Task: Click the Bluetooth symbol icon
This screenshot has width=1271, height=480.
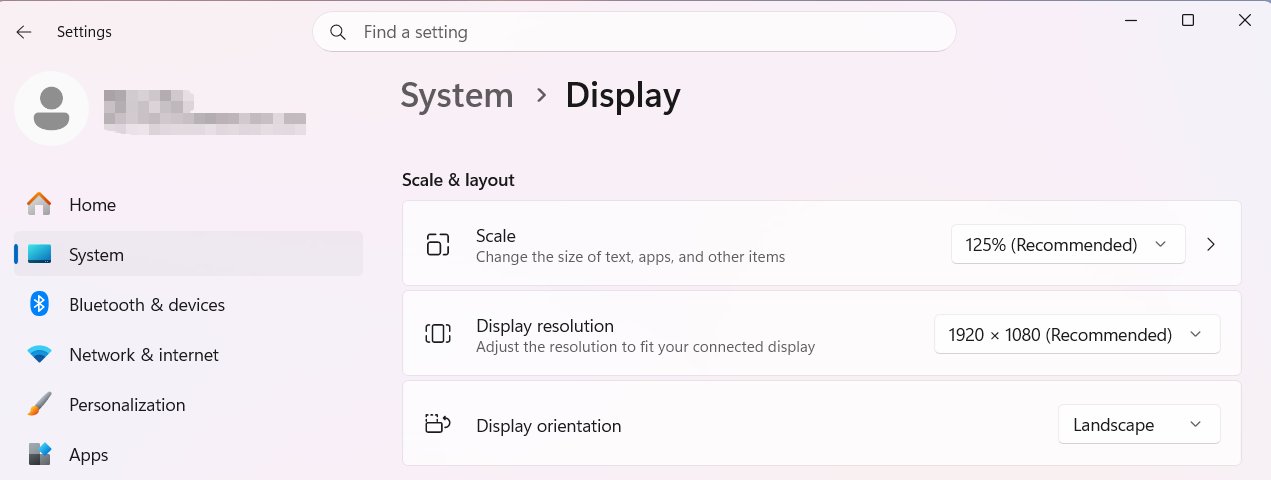Action: tap(39, 304)
